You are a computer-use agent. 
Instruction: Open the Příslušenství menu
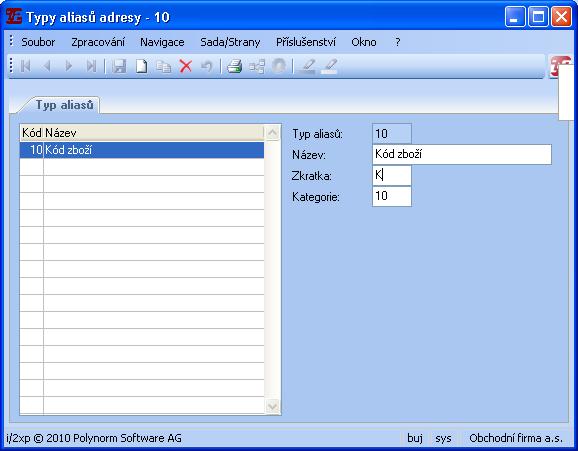click(306, 42)
